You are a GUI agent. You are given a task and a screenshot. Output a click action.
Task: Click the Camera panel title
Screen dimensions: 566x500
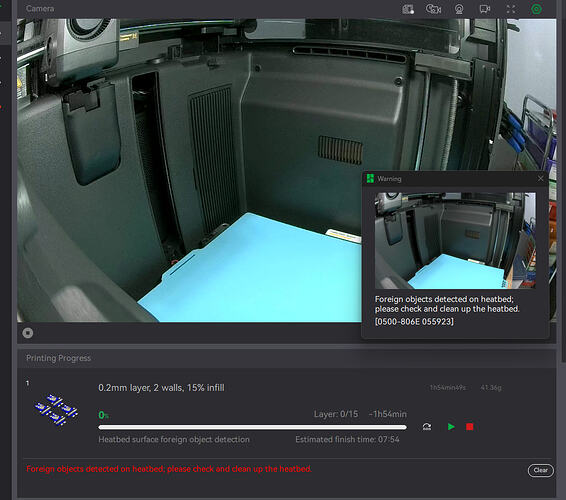(40, 8)
